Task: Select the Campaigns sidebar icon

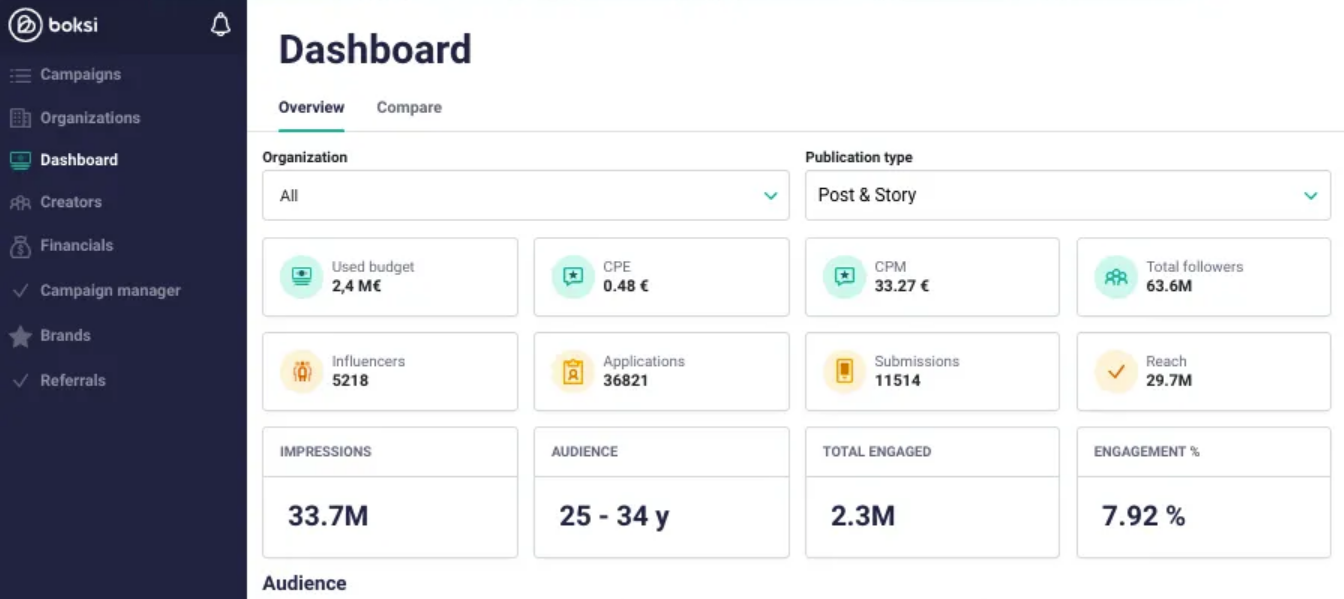Action: 20,74
